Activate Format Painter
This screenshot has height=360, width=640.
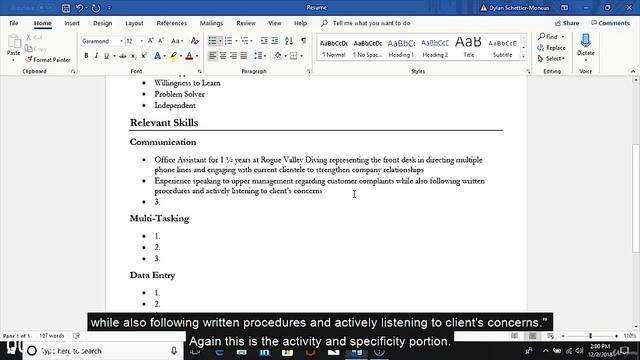47,60
